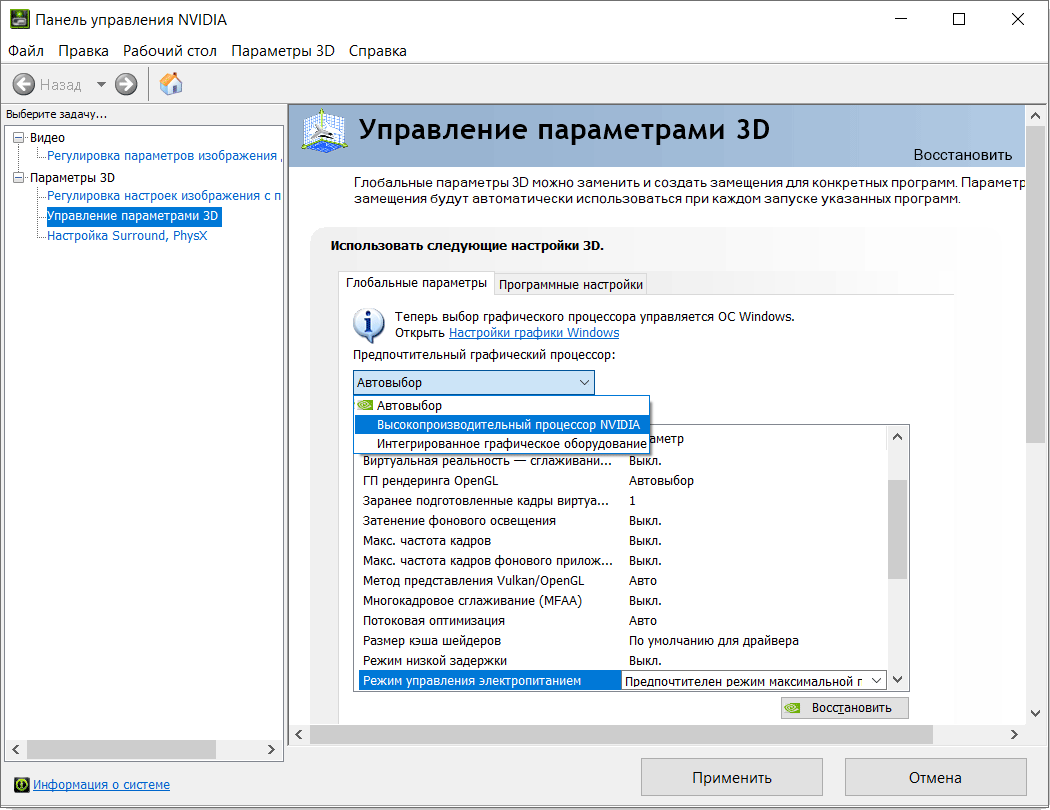Click the Отмена button
Screen dimensions: 1050x810
(x=935, y=777)
